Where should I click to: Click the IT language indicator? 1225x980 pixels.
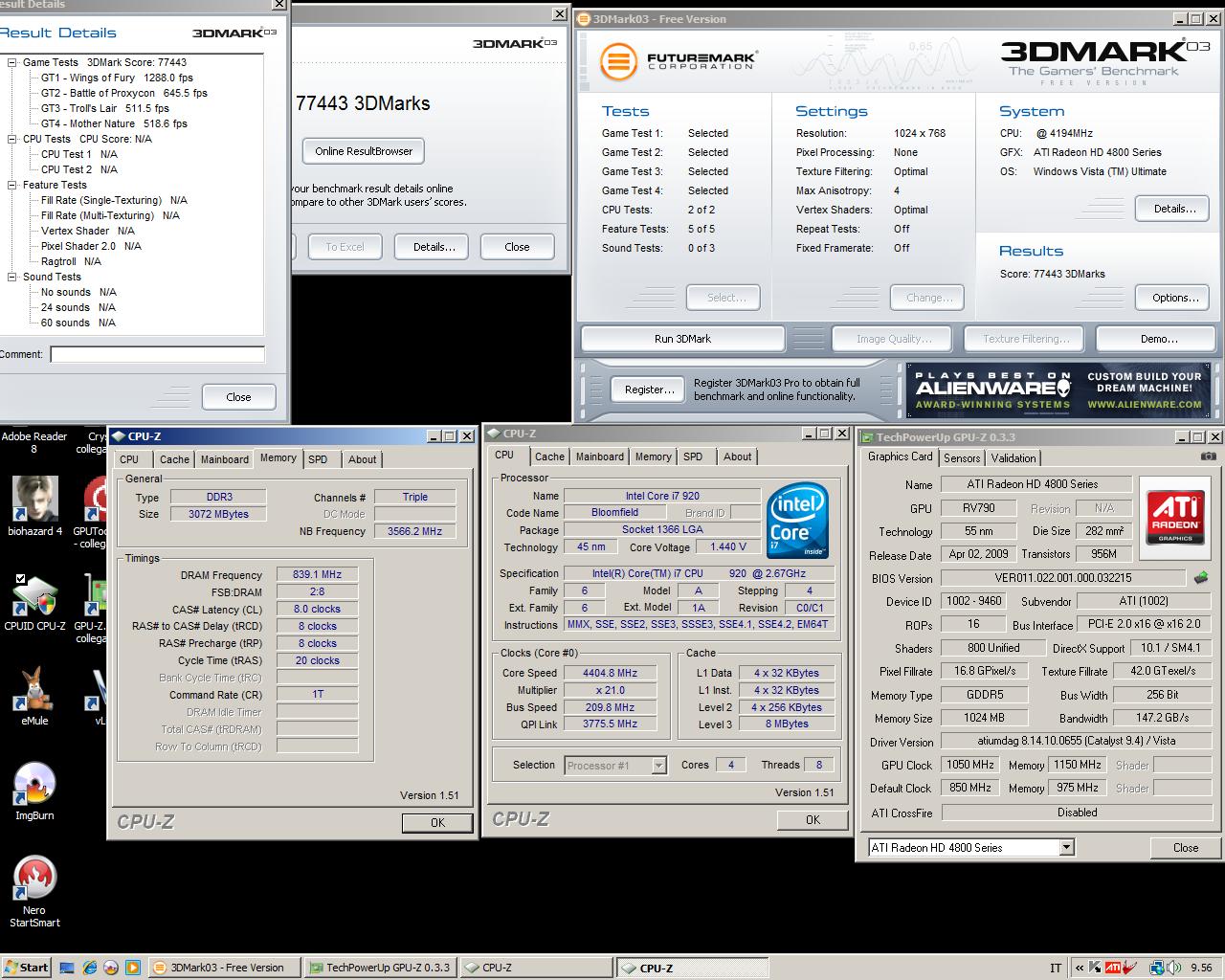(1056, 968)
